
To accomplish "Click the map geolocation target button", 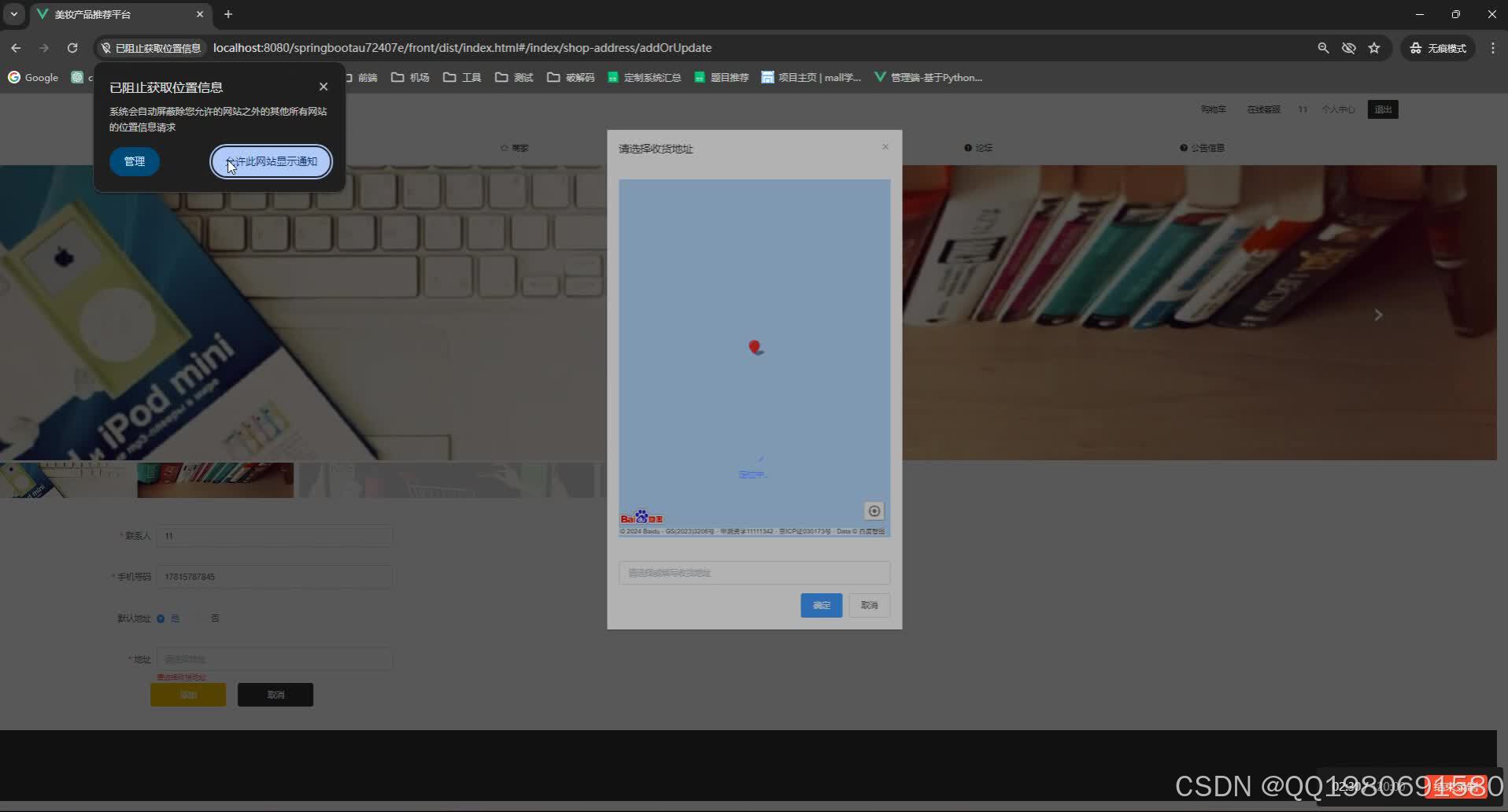I will tap(874, 511).
